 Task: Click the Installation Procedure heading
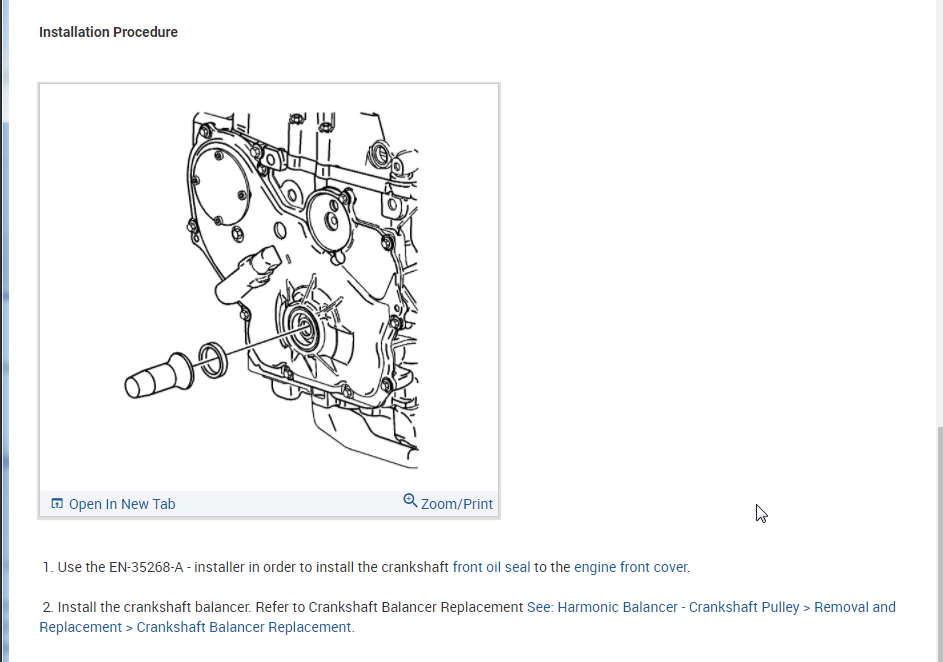pos(108,32)
